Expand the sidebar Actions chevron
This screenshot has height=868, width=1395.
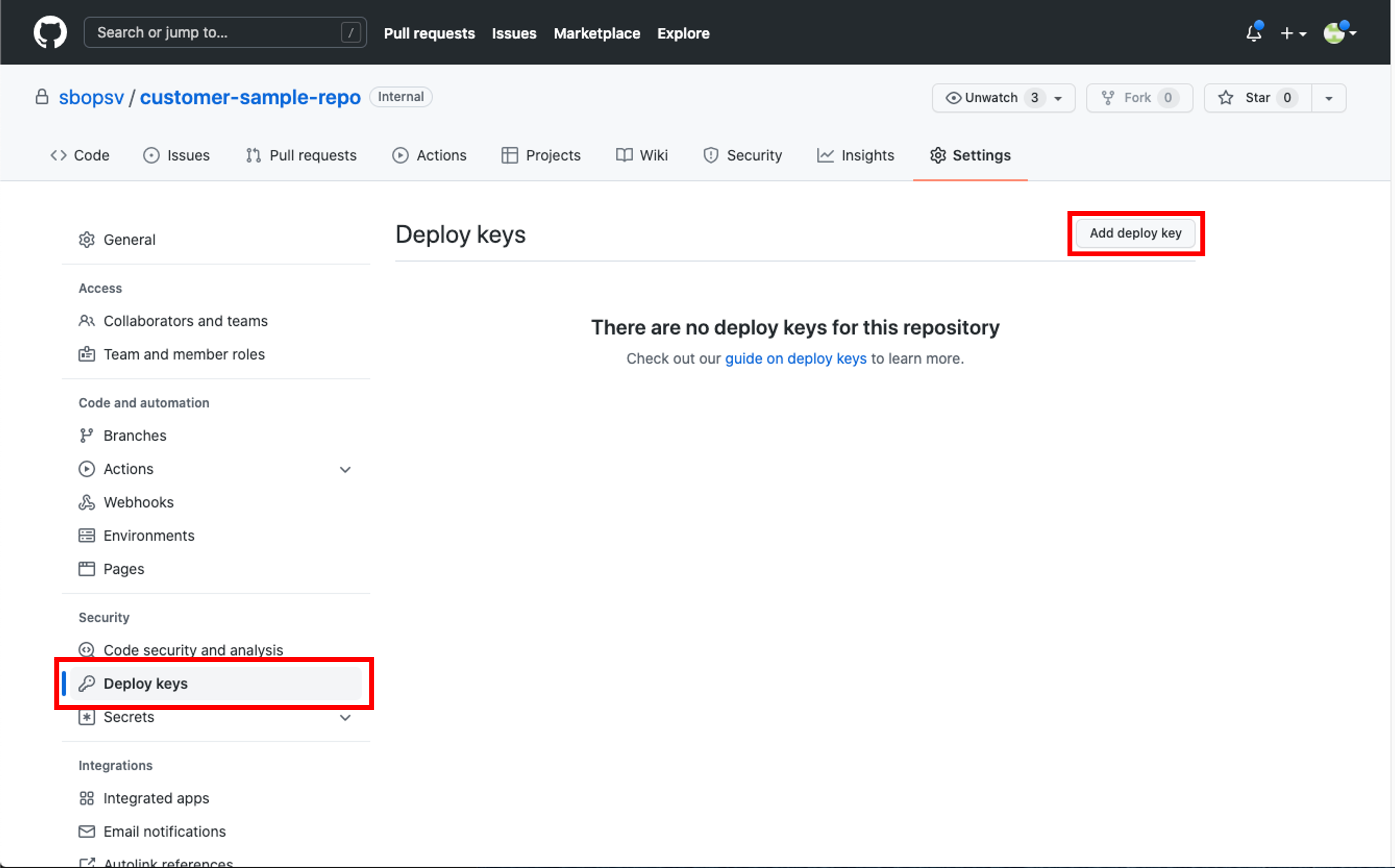pos(345,470)
